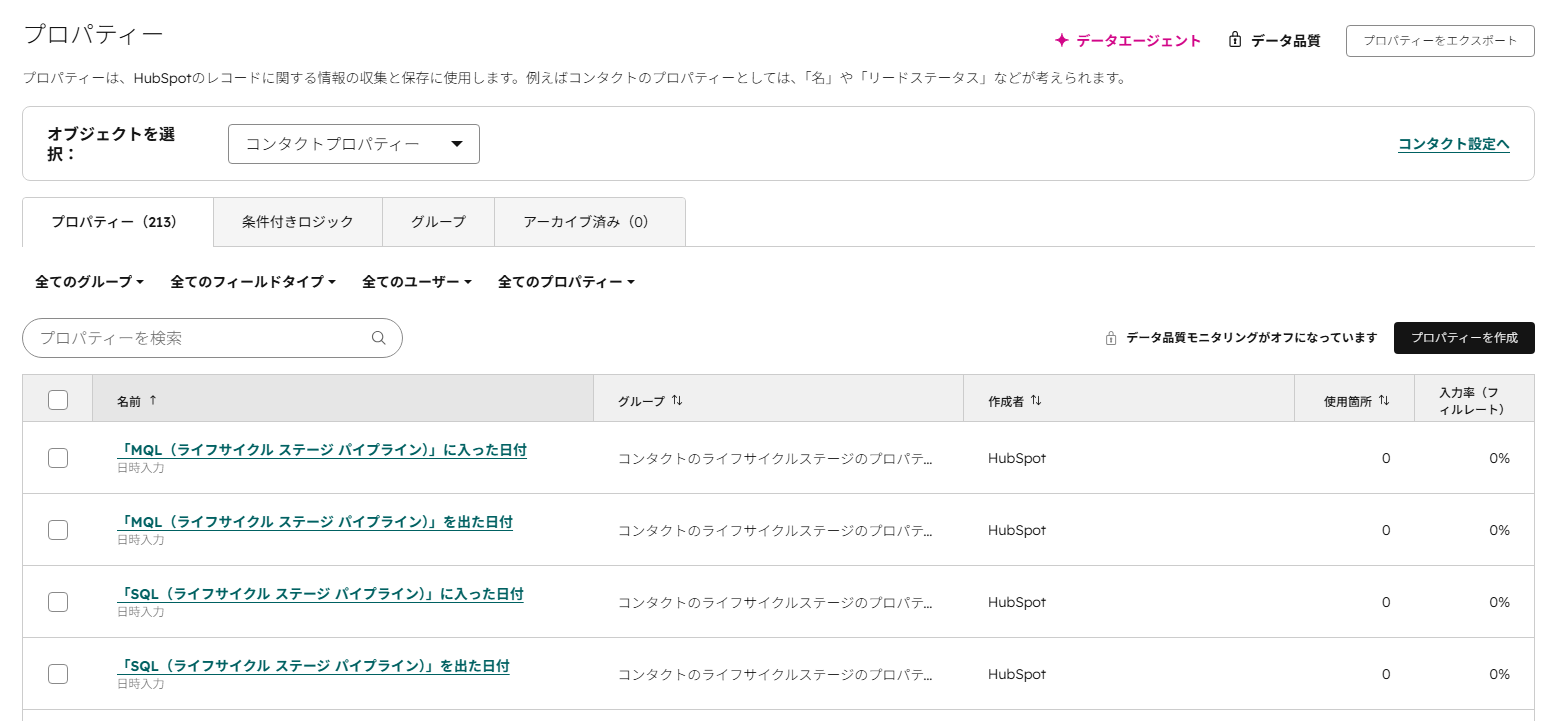
Task: Click the search magnifier icon
Action: 378,338
